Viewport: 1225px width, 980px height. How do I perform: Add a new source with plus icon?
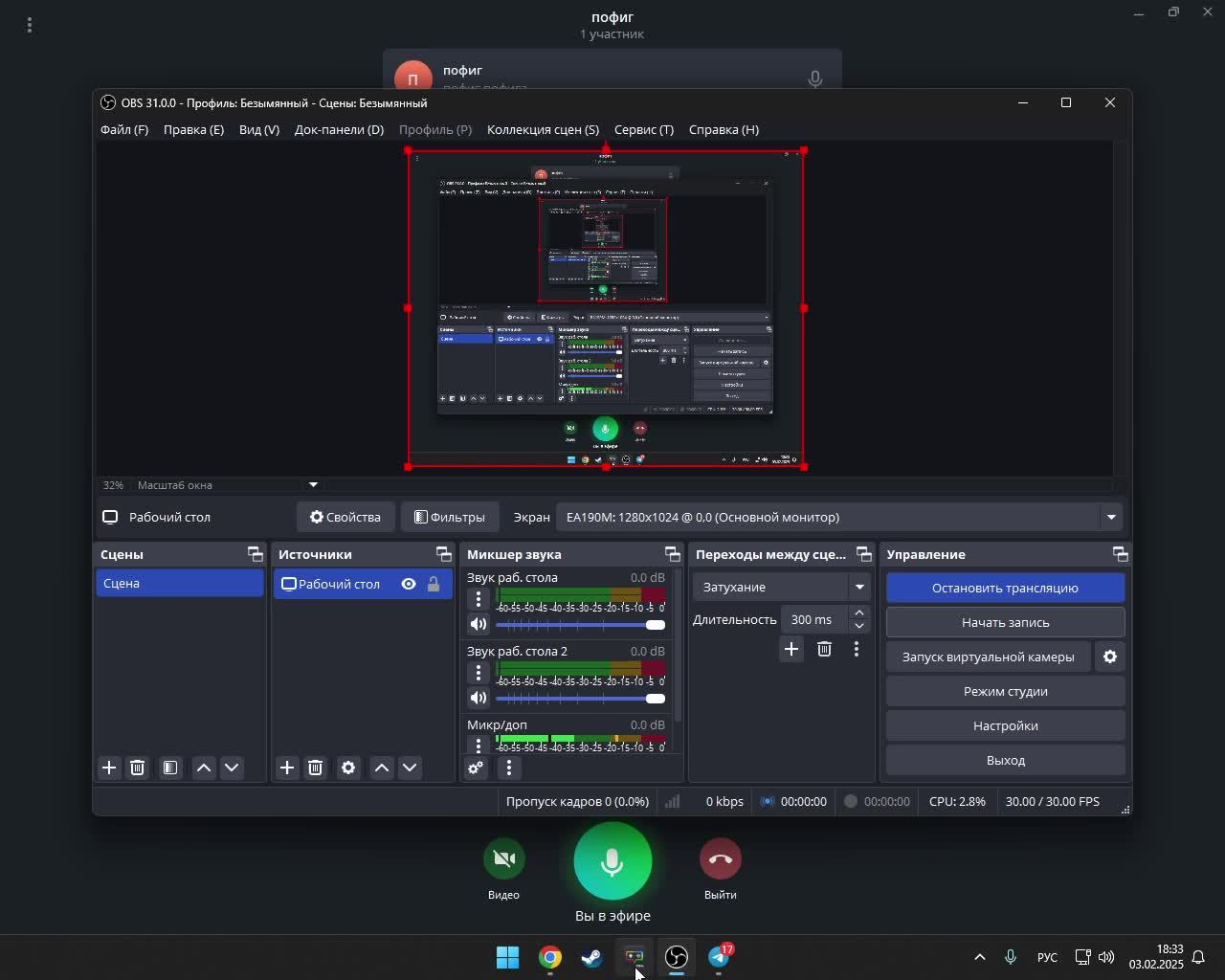click(287, 768)
